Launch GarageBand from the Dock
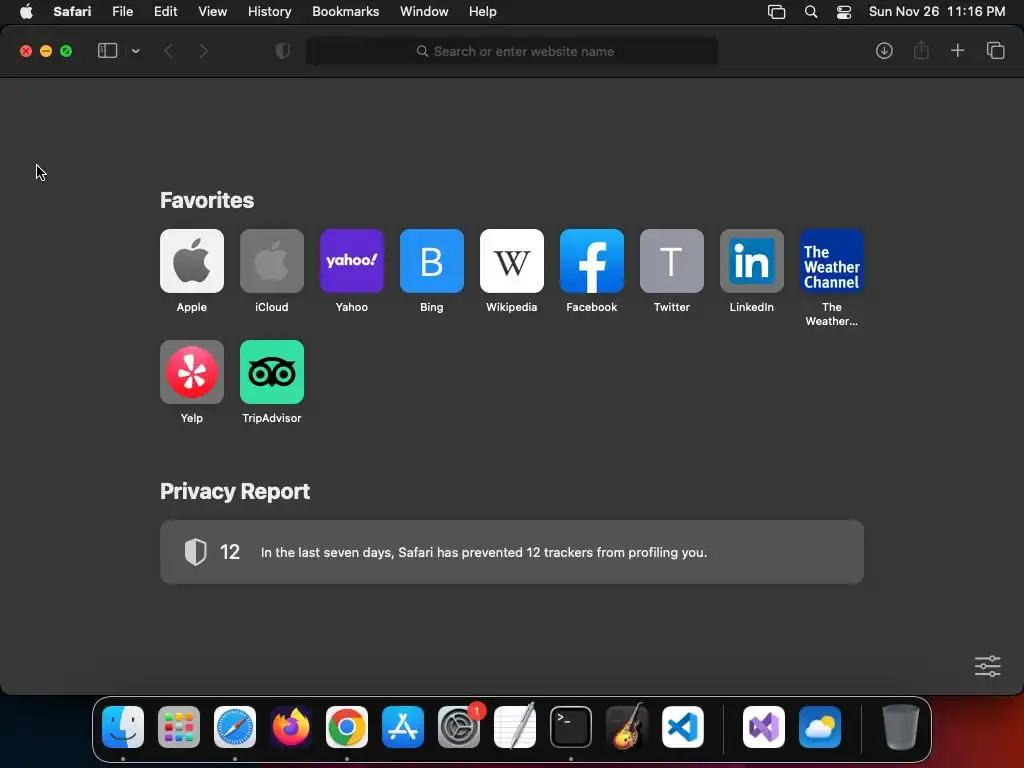1024x768 pixels. tap(627, 727)
